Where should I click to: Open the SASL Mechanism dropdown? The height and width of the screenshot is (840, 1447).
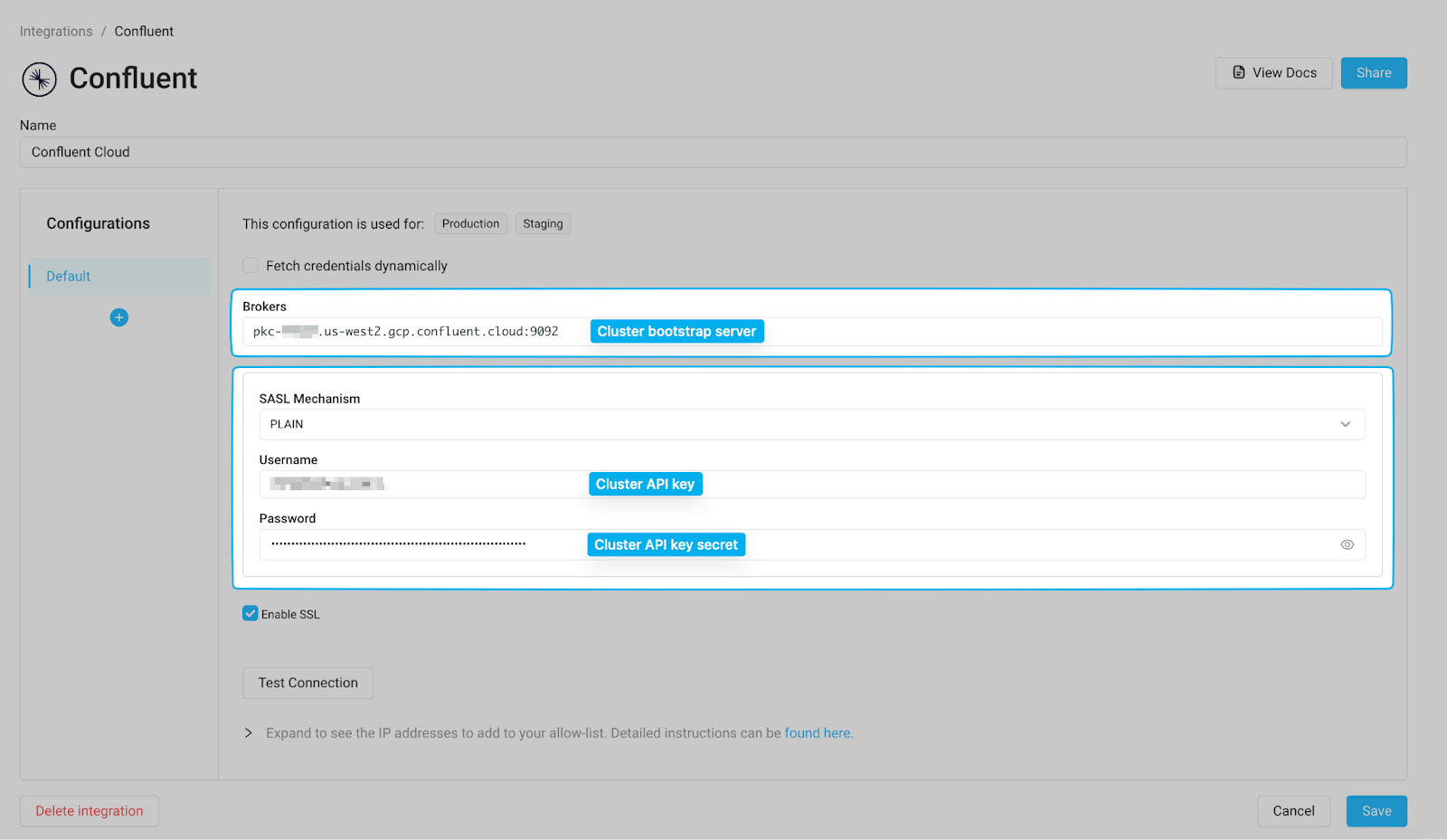(811, 424)
